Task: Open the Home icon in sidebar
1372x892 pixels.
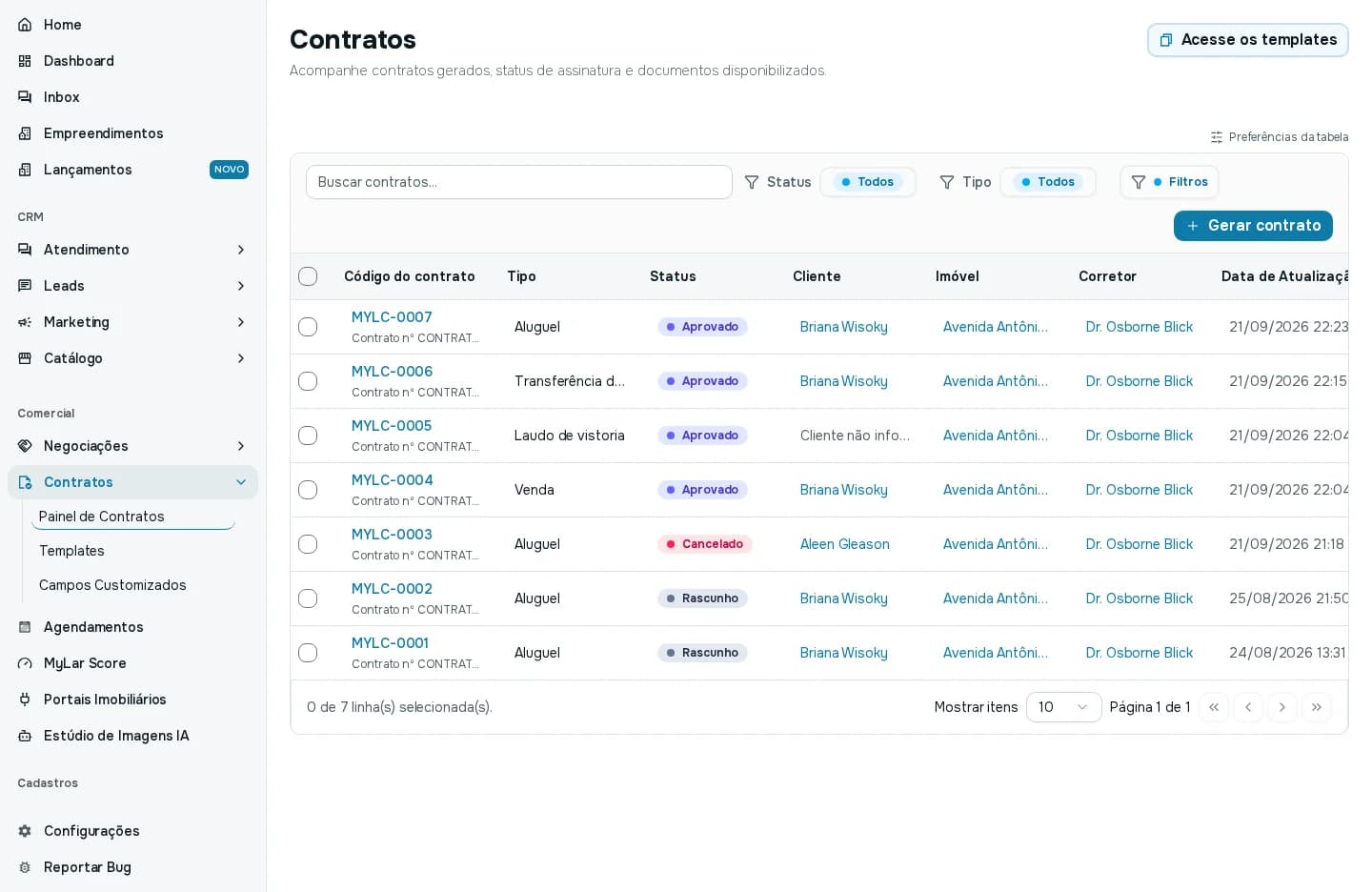Action: tap(25, 25)
